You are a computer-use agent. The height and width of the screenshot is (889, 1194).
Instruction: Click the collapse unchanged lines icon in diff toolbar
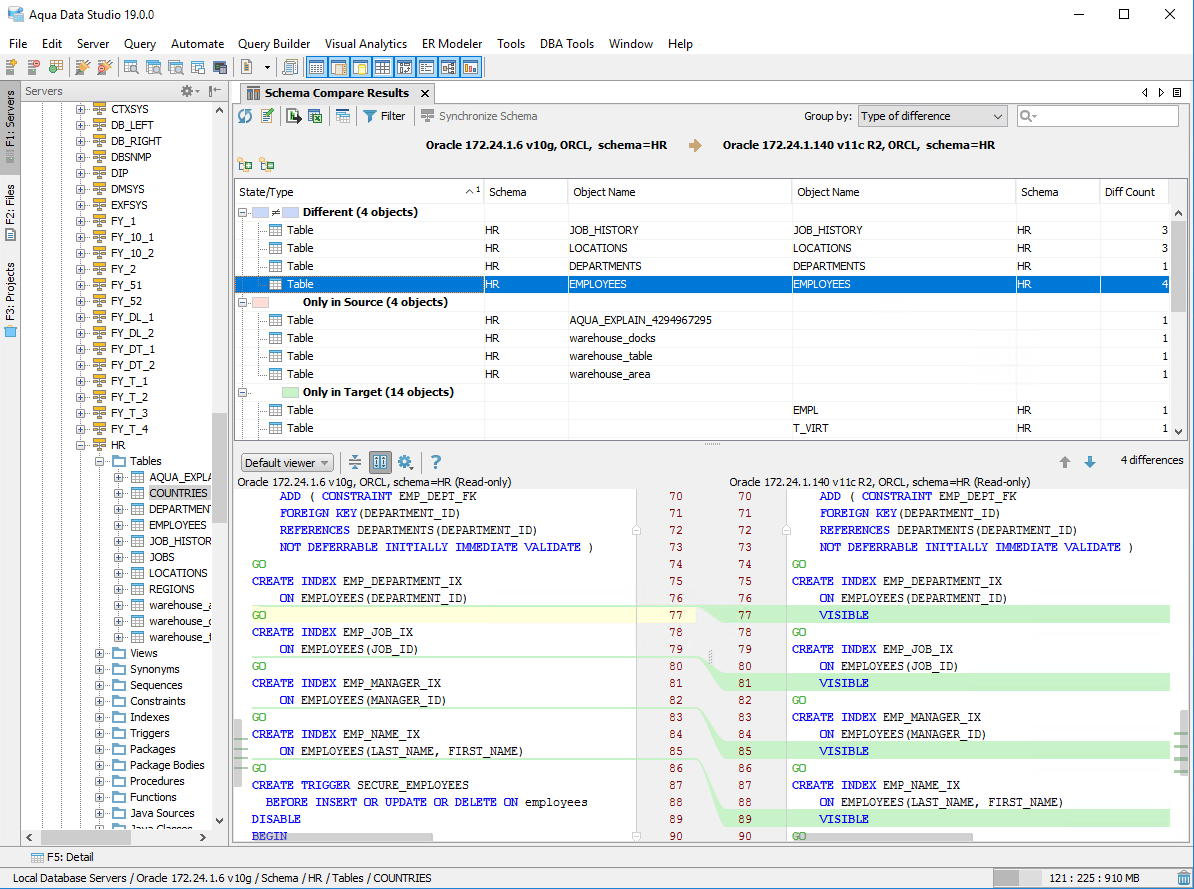pyautogui.click(x=355, y=462)
